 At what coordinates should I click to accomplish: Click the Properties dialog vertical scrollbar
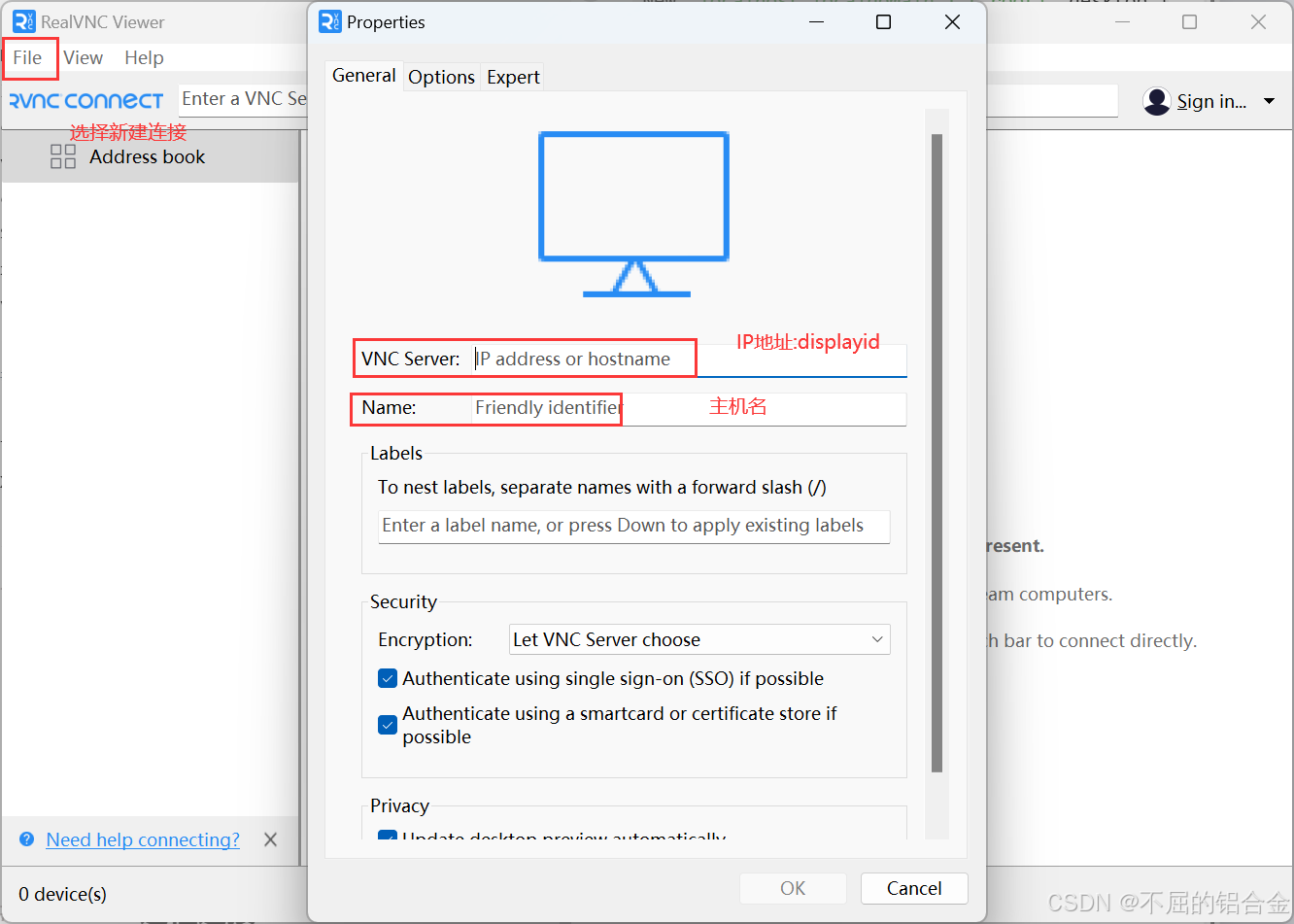[936, 453]
